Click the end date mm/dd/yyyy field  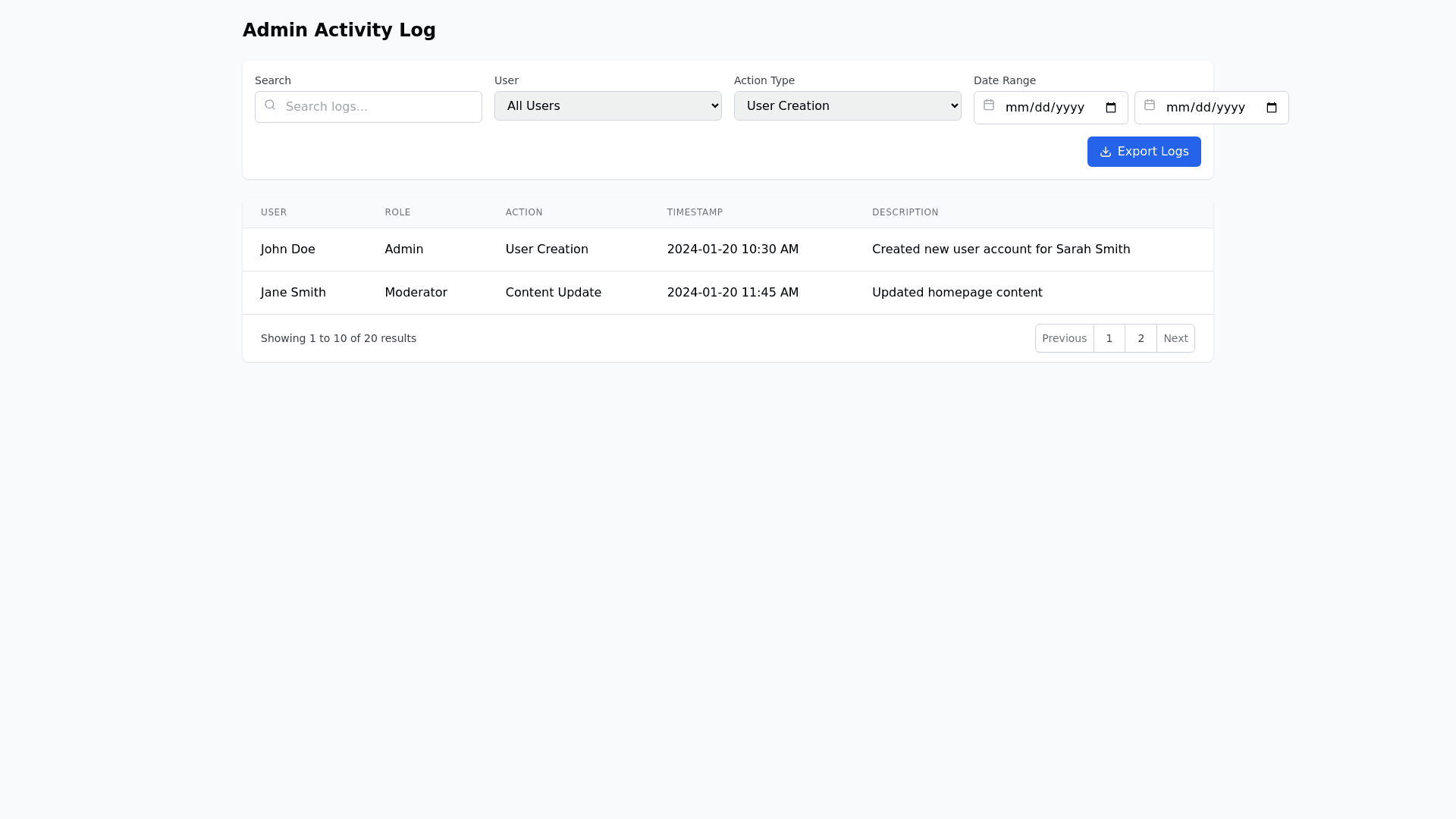click(x=1205, y=108)
